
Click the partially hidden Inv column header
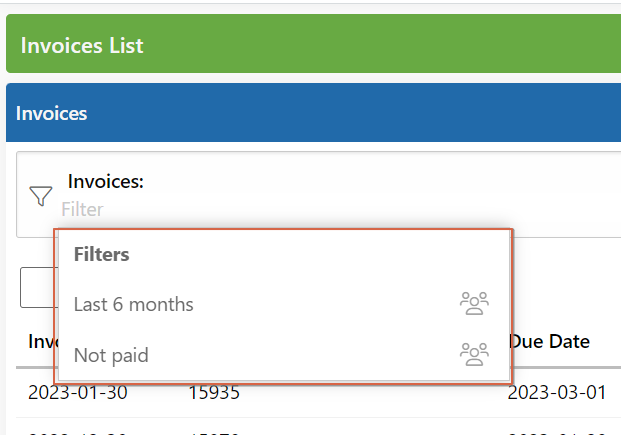click(43, 342)
